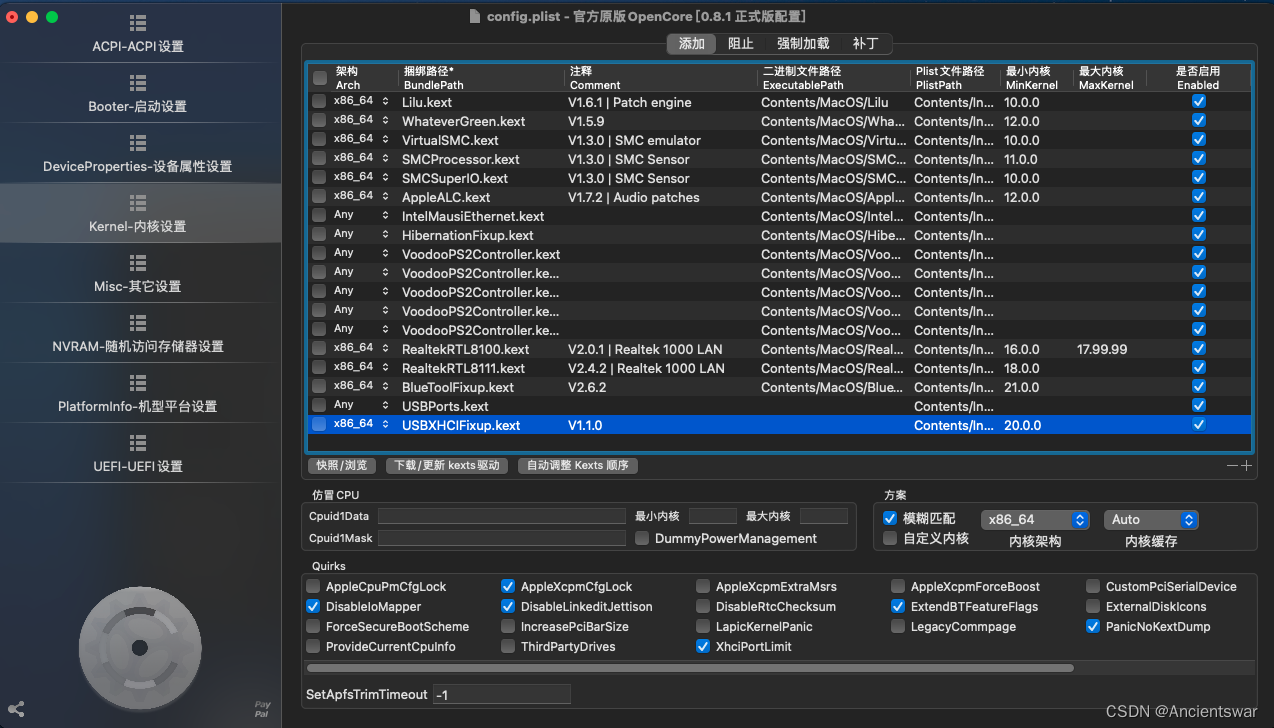This screenshot has width=1274, height=728.
Task: Enable the AppleCpuPmCfgLock quirk
Action: coord(314,587)
